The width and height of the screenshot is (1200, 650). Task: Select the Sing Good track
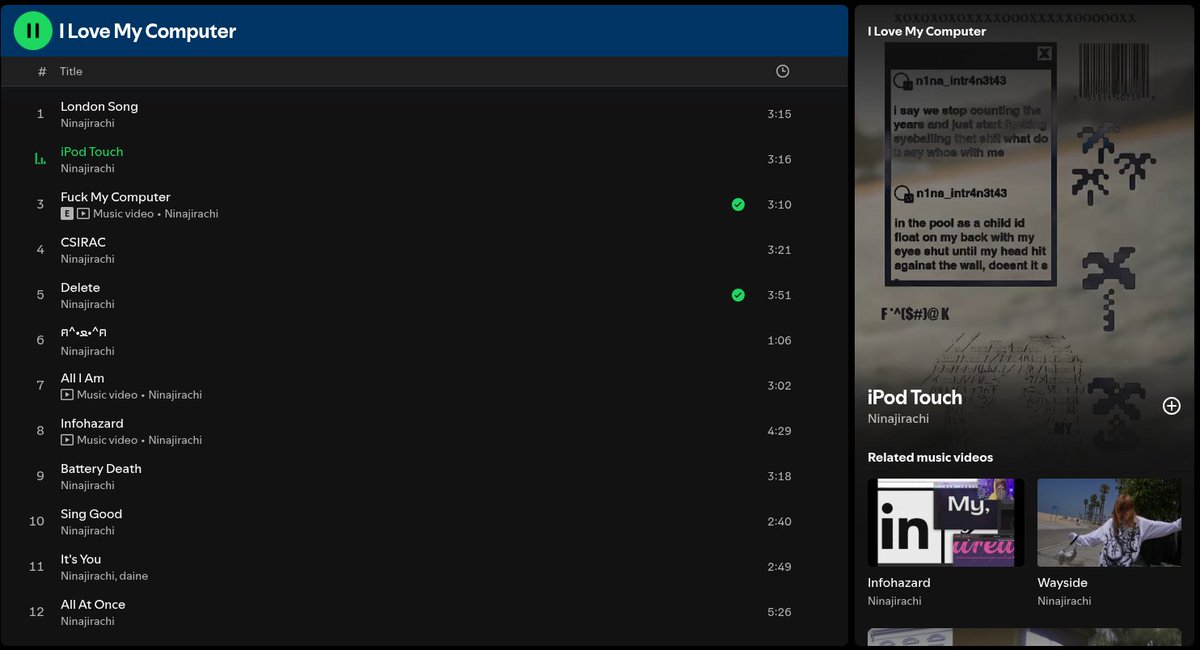pos(91,514)
